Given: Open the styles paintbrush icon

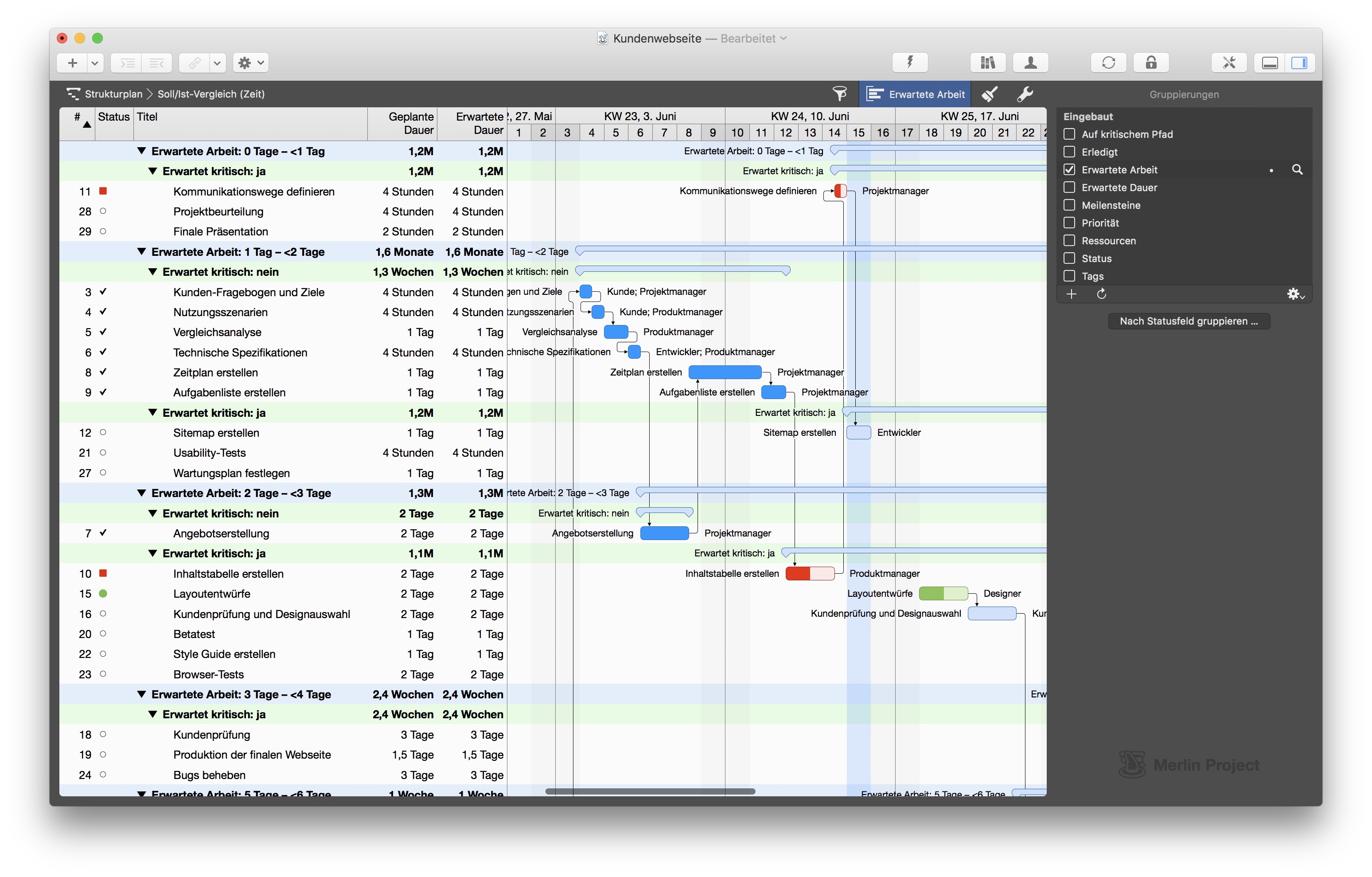Looking at the screenshot, I should click(x=990, y=94).
